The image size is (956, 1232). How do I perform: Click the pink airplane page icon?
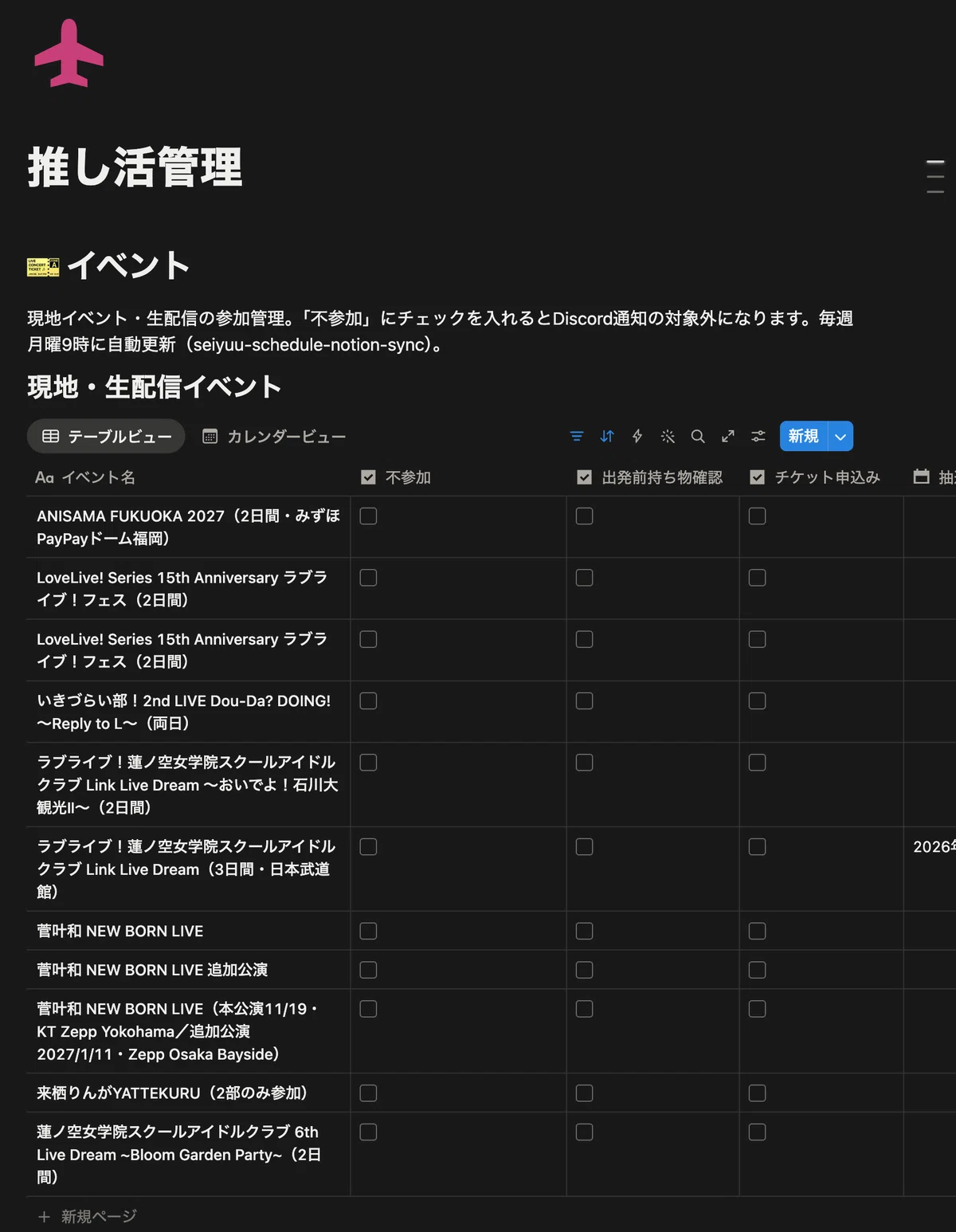coord(69,53)
